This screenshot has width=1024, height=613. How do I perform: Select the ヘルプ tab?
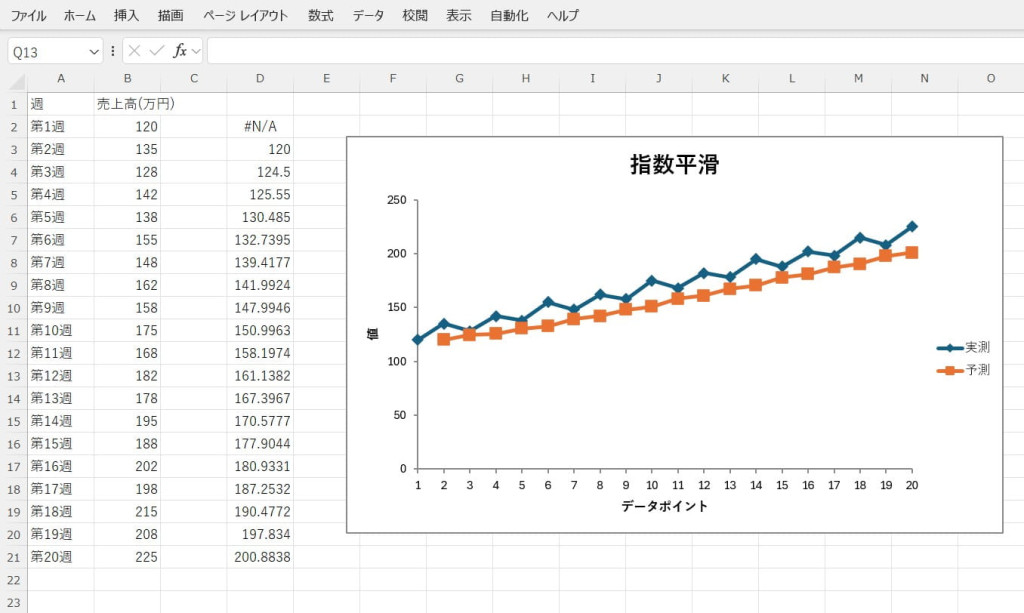562,16
